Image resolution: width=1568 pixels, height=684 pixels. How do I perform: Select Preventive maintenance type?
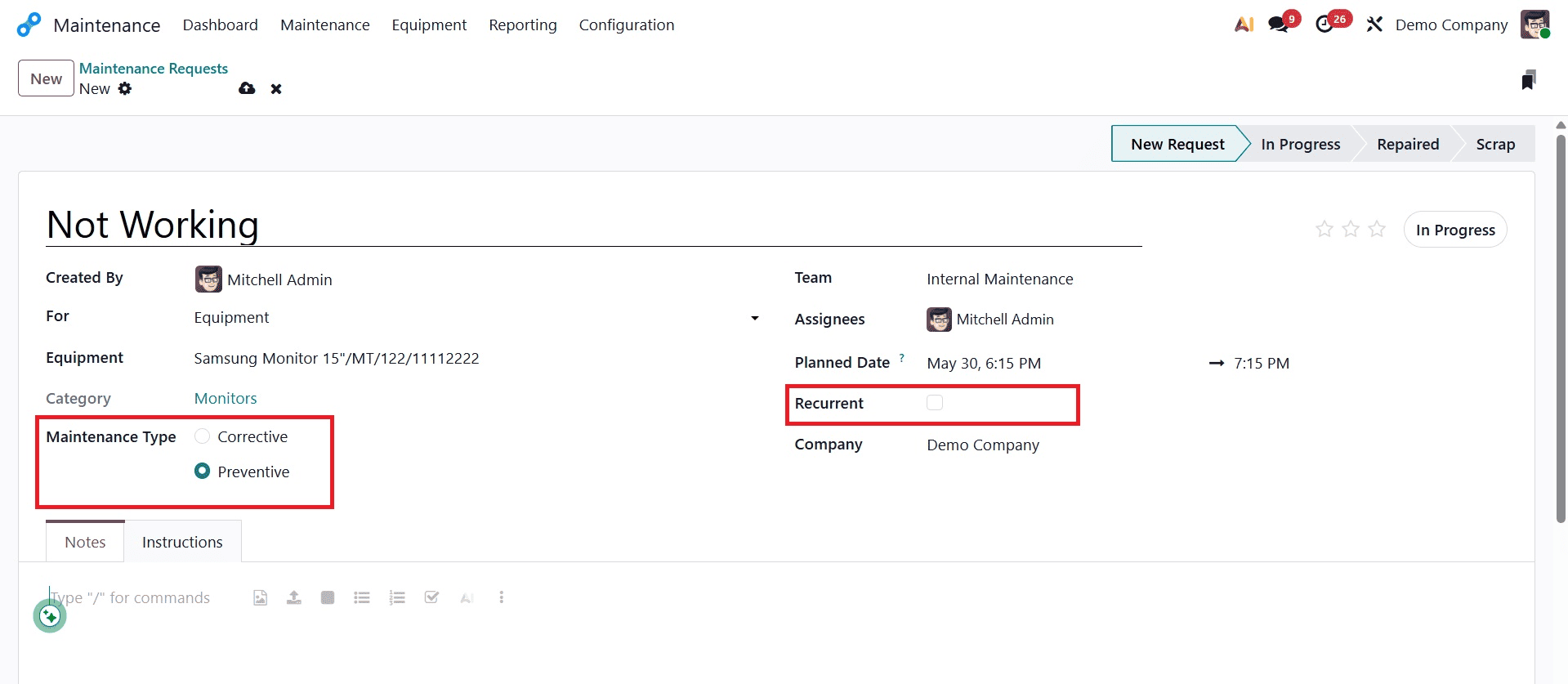click(203, 471)
